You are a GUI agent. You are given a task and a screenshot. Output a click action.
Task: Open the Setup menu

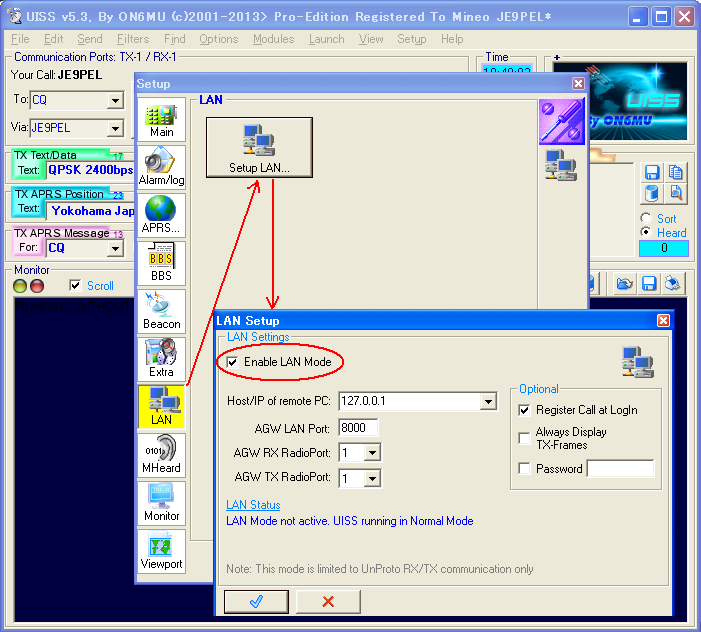pos(411,39)
